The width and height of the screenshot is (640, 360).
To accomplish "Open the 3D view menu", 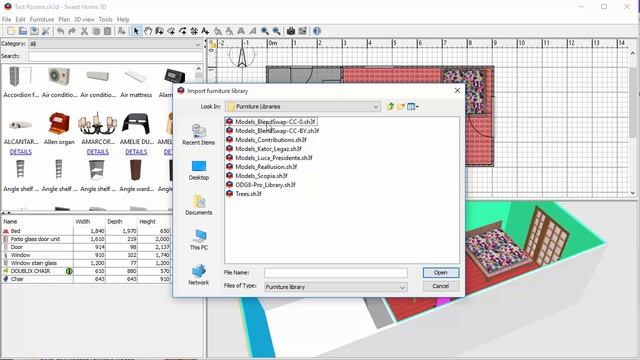I will tap(84, 19).
